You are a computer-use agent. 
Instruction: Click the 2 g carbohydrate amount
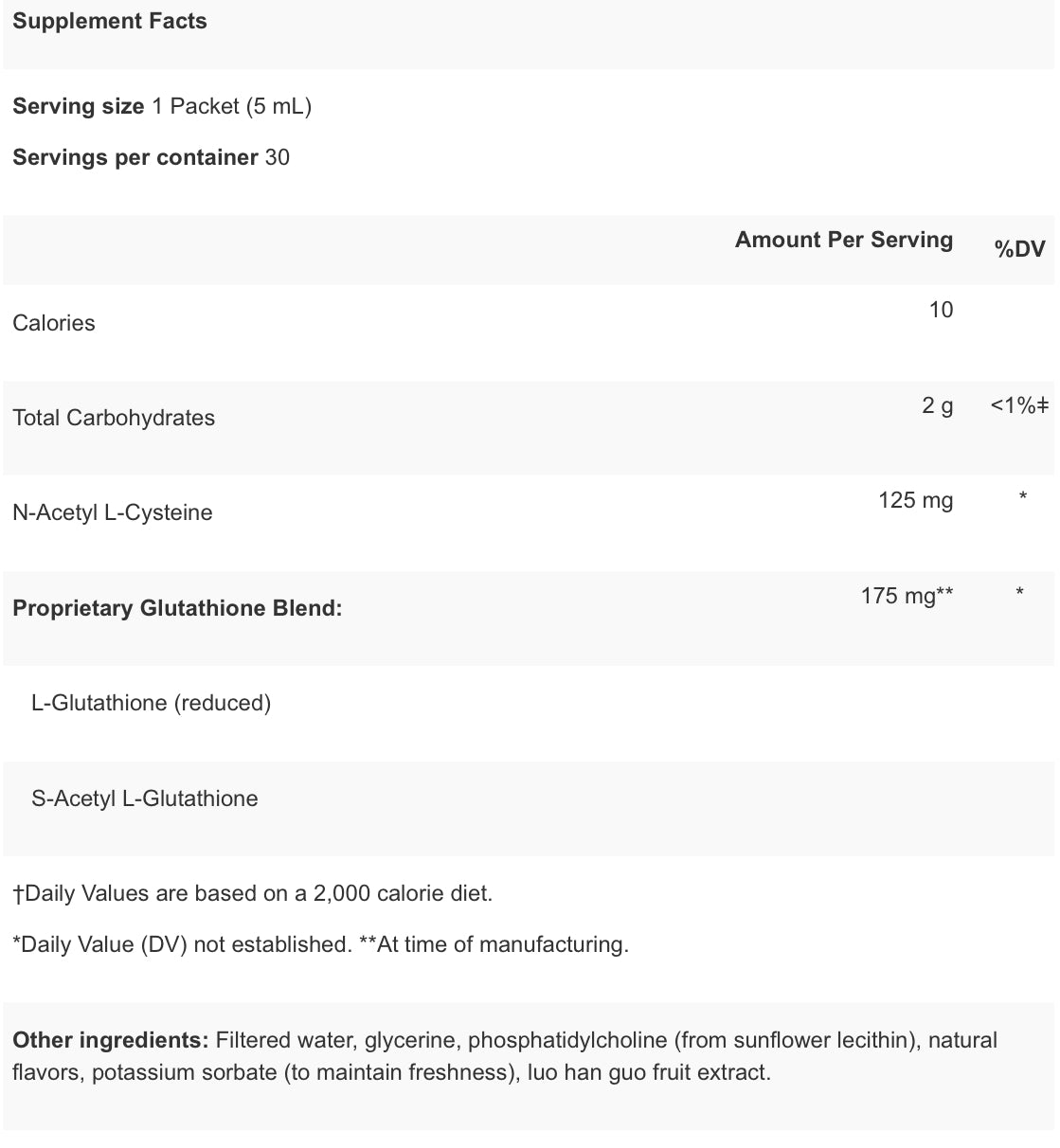937,405
